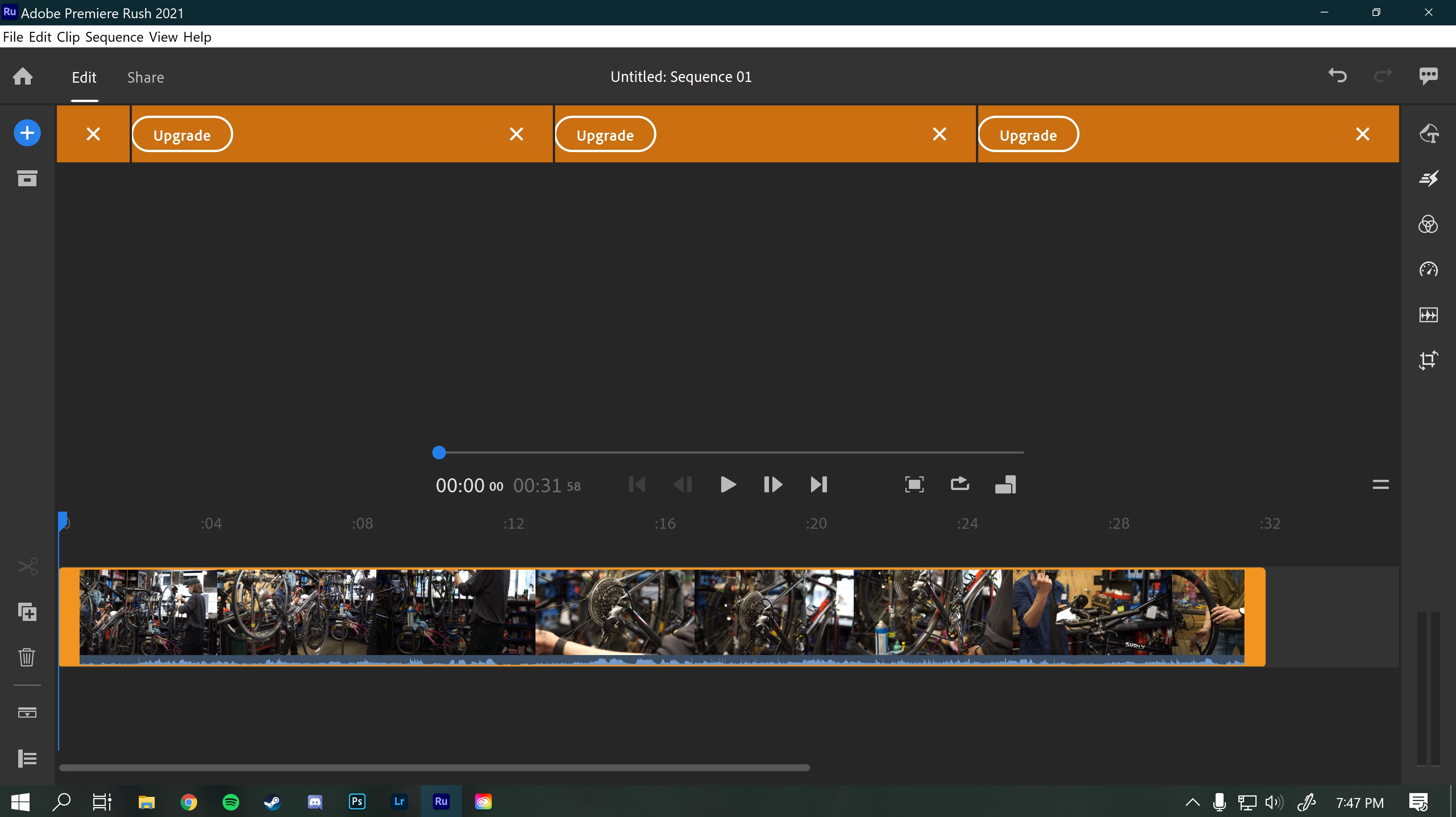Switch to the Share tab
The image size is (1456, 817).
click(145, 77)
